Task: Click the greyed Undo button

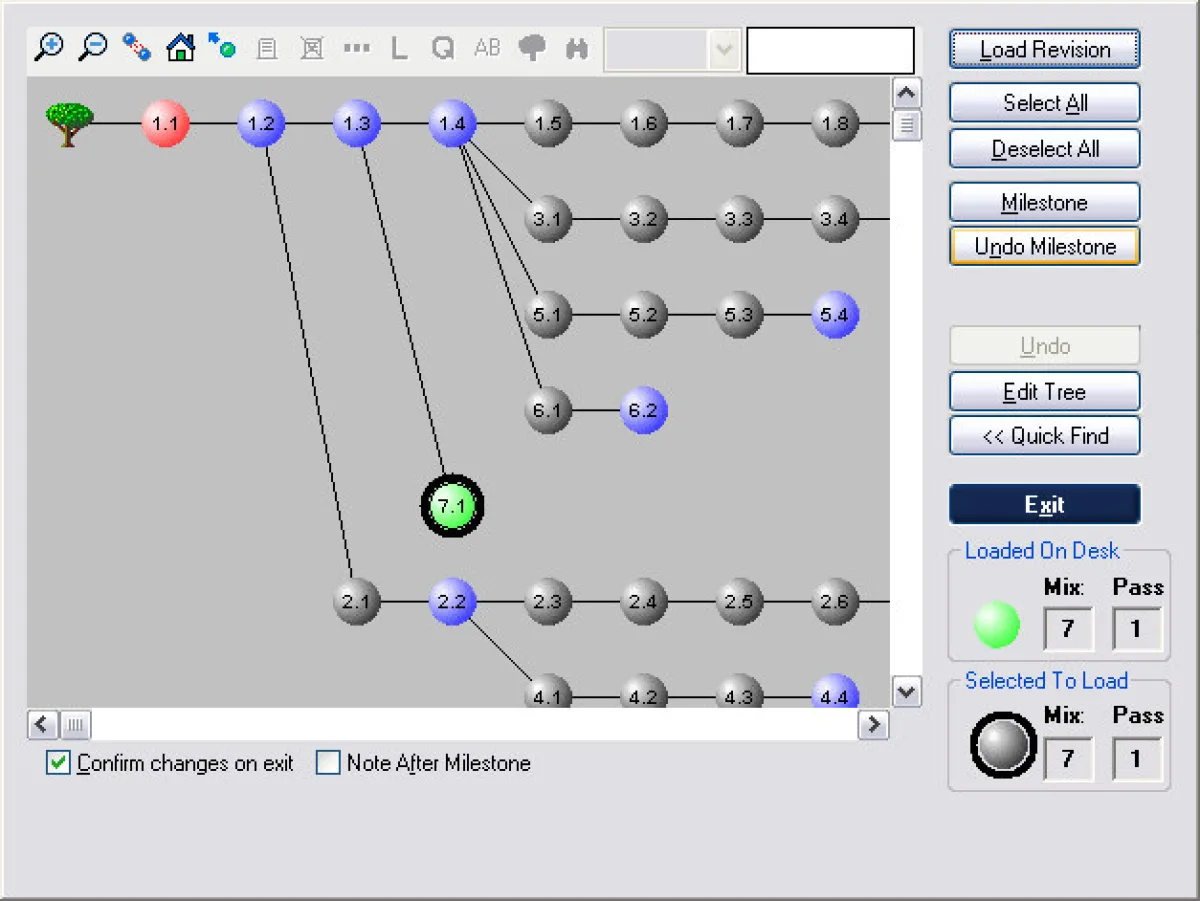Action: coord(1045,346)
